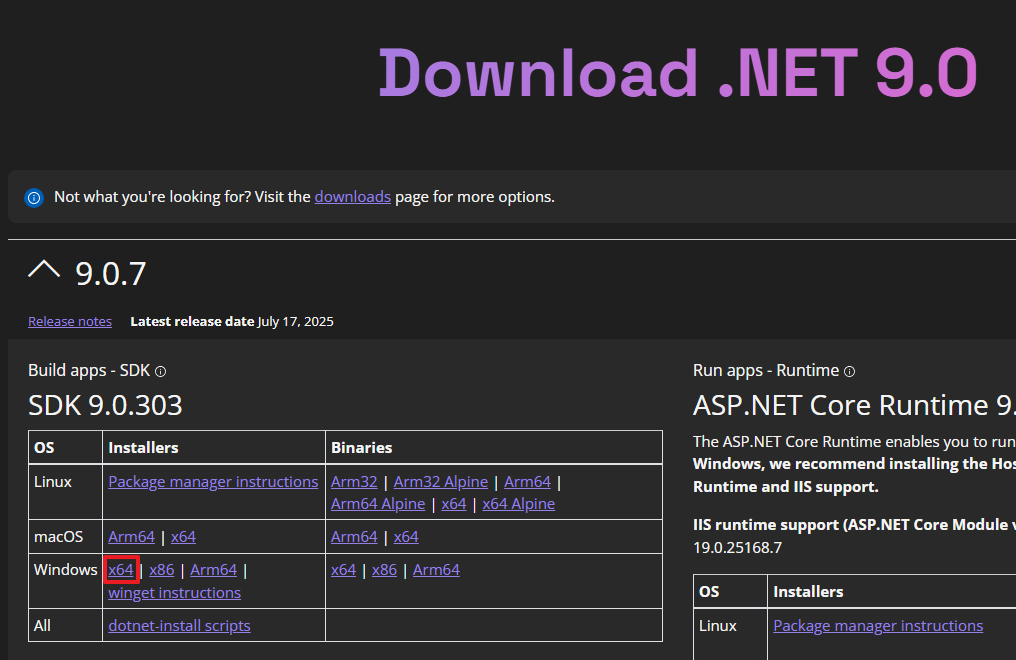Screen dimensions: 1016x660
Task: Download Windows x64 SDK installer
Action: coord(121,569)
